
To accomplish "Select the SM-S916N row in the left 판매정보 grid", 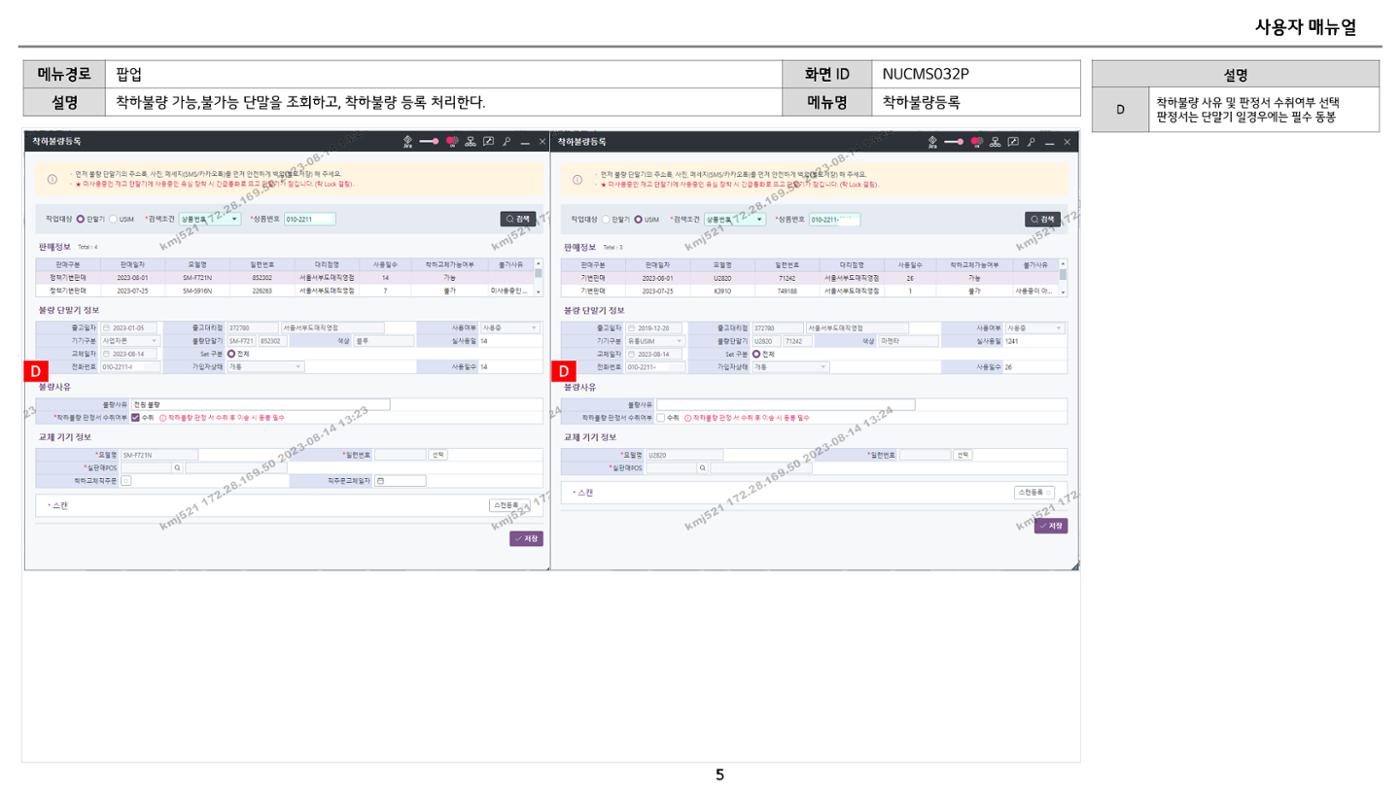I will (x=285, y=291).
